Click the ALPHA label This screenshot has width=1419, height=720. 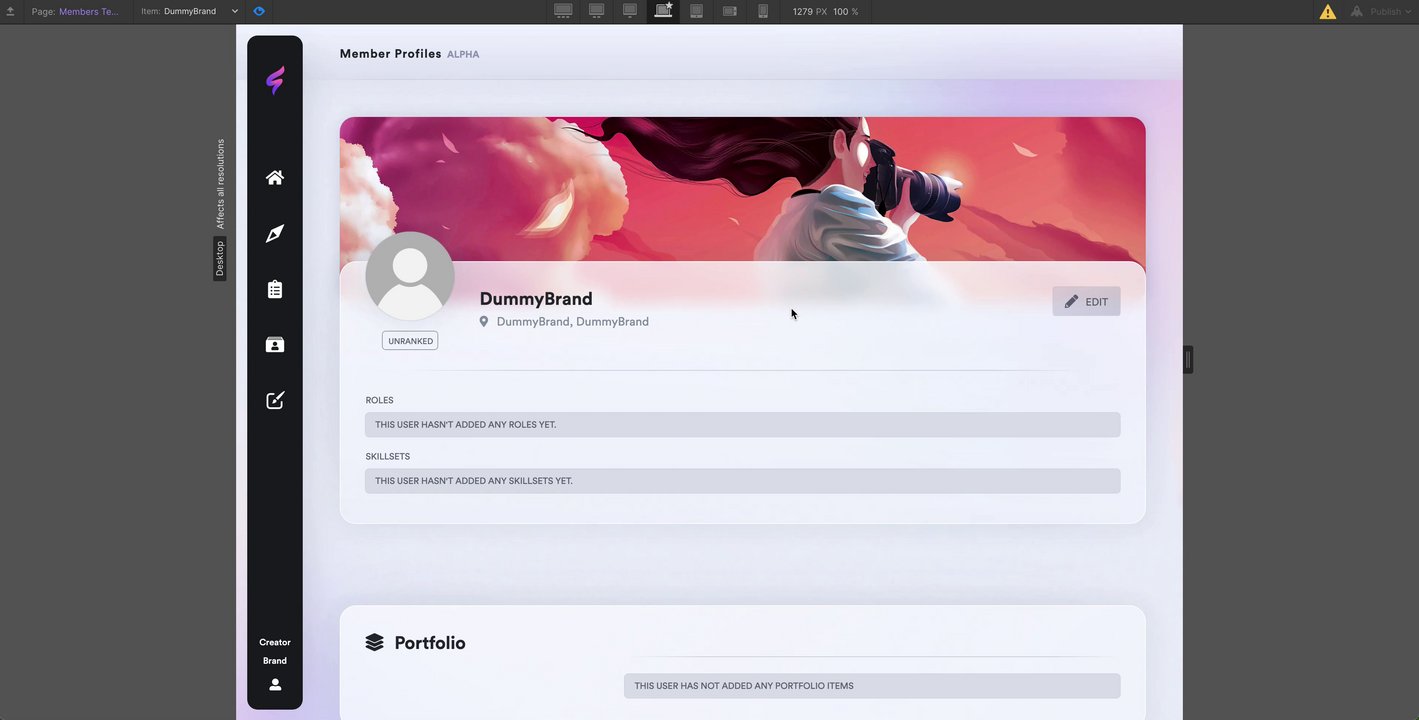(x=463, y=55)
